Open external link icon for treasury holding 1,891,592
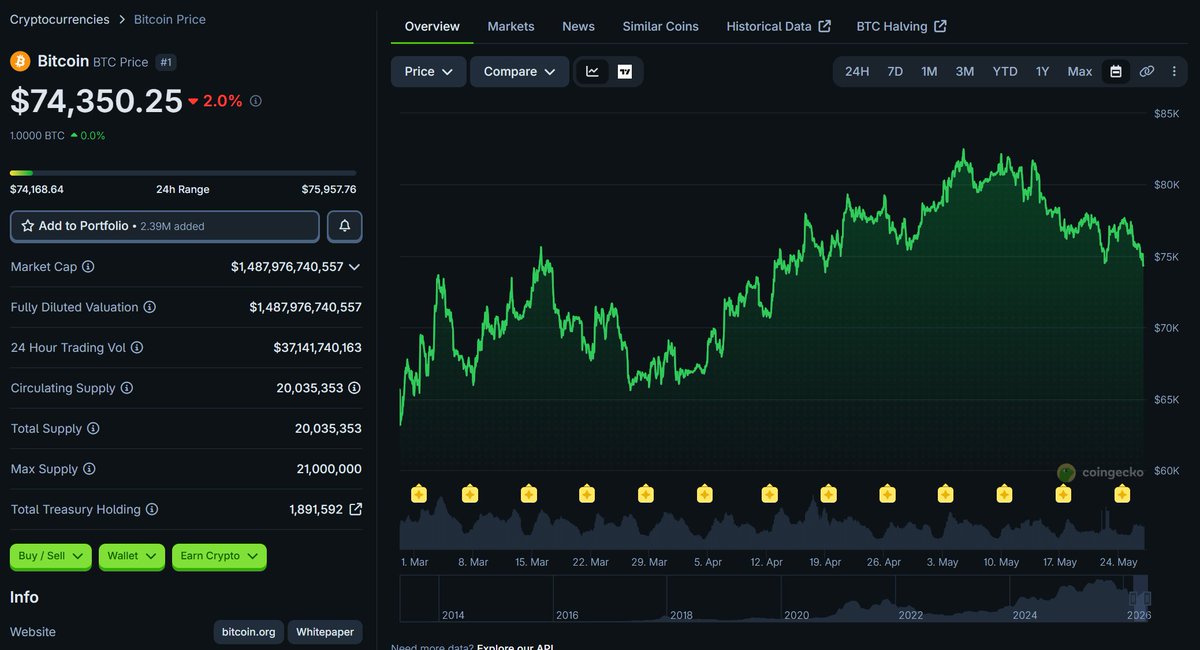This screenshot has width=1200, height=650. (355, 509)
